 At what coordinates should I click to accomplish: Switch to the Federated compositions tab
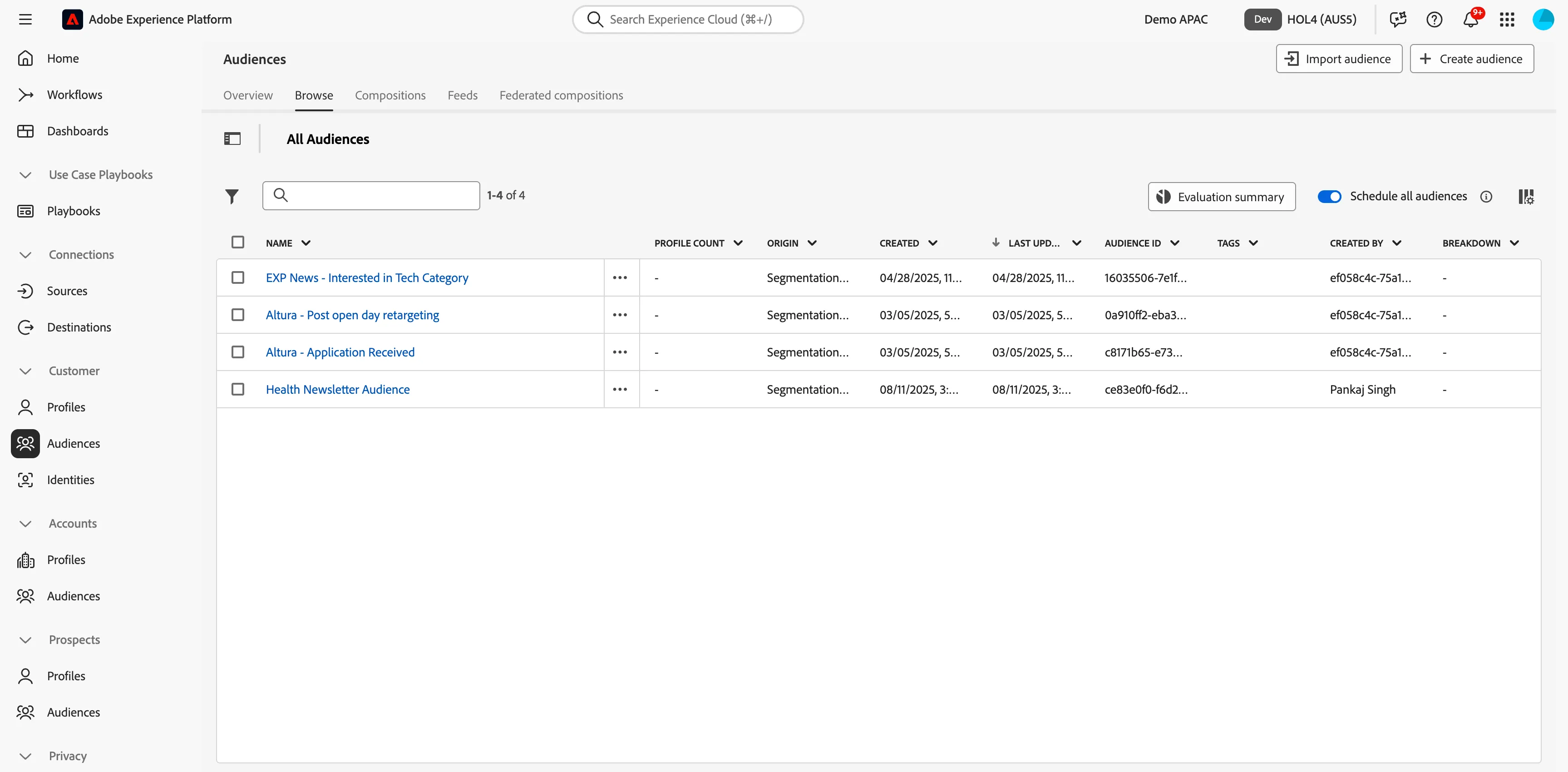point(561,95)
